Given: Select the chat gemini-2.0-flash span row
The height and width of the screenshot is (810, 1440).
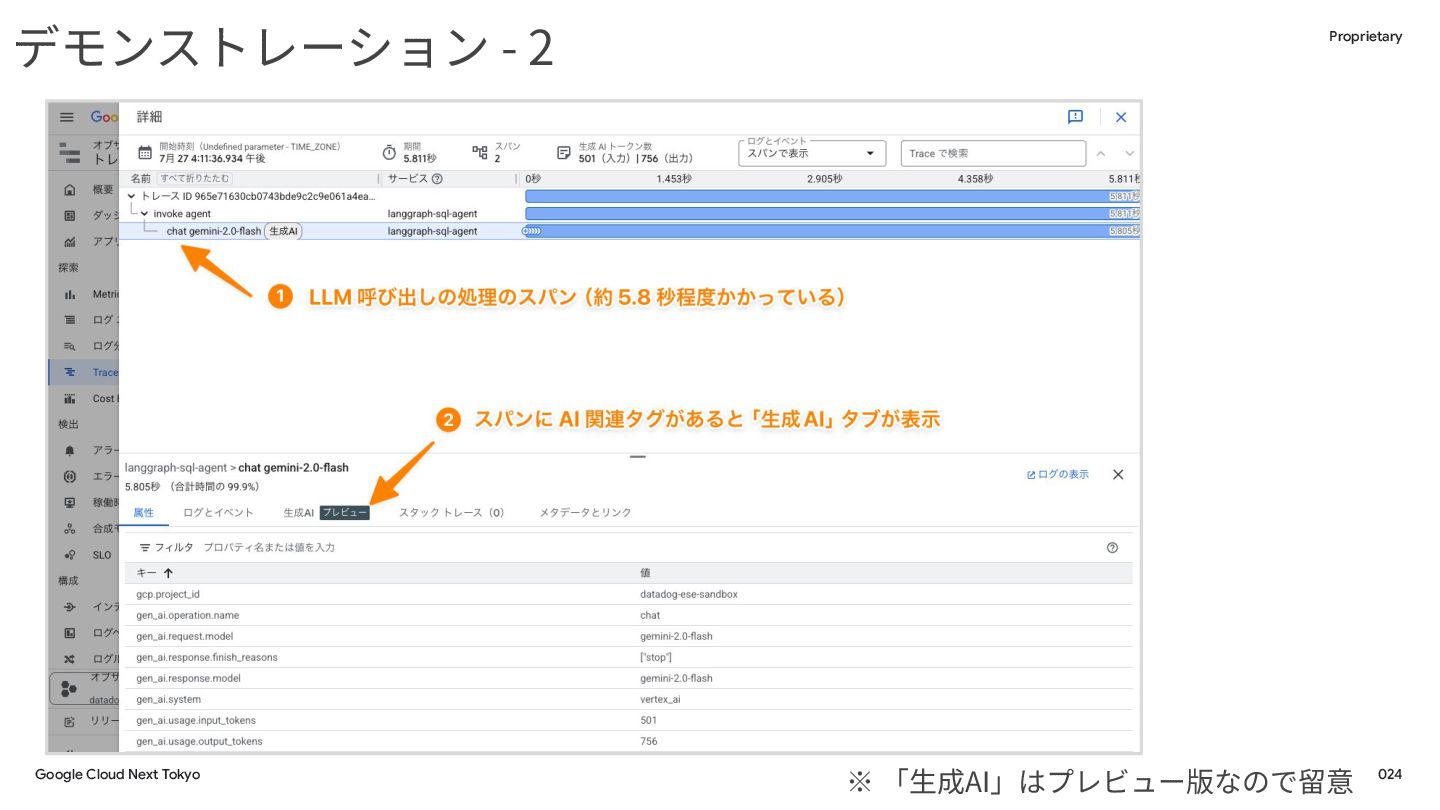Looking at the screenshot, I should pos(630,231).
